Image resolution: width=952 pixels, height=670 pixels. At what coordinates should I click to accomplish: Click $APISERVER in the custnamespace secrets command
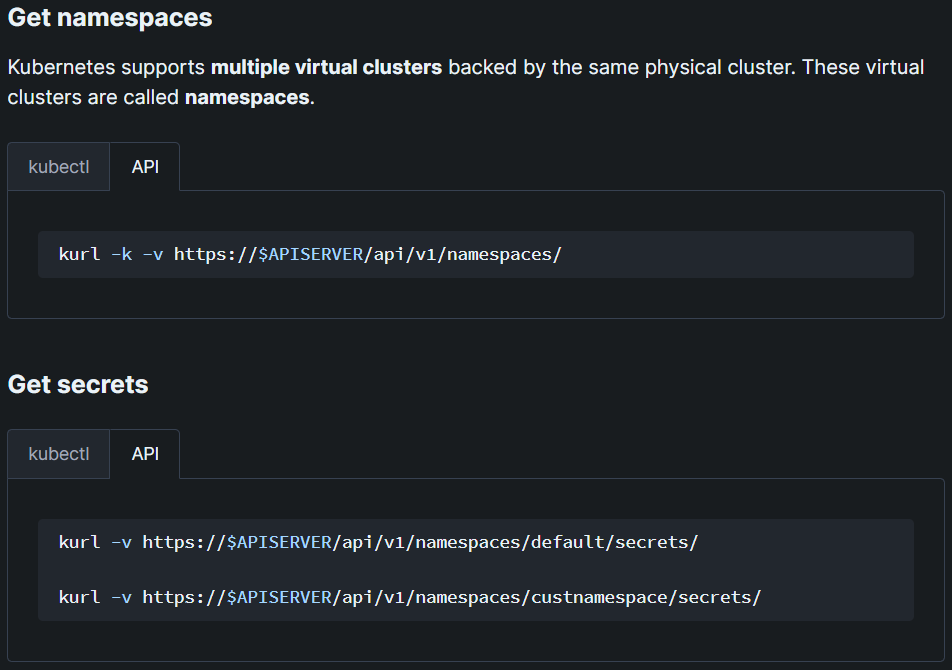point(279,597)
